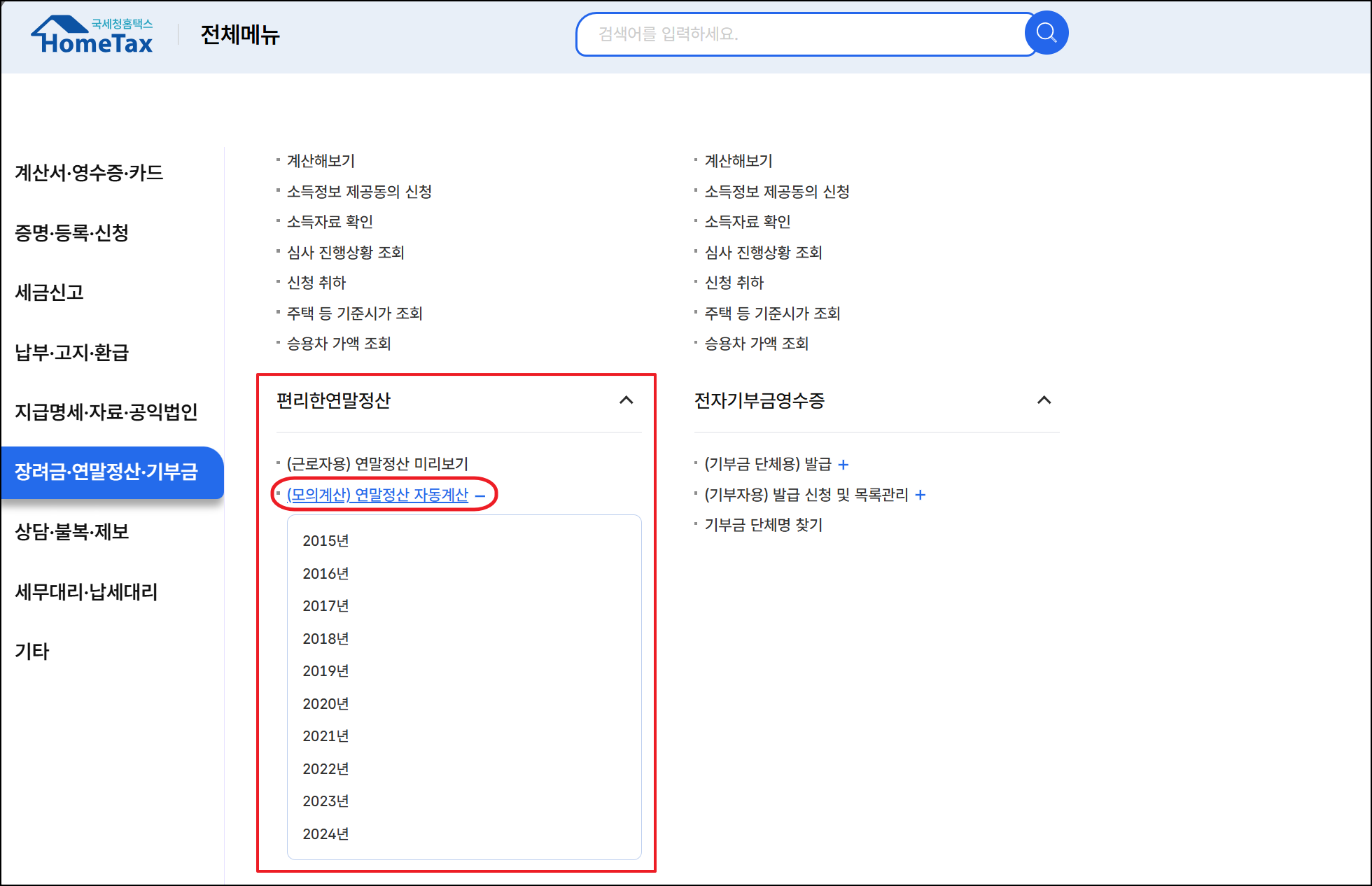
Task: Click 승용차 가액 조회 in the left column
Action: tap(339, 344)
